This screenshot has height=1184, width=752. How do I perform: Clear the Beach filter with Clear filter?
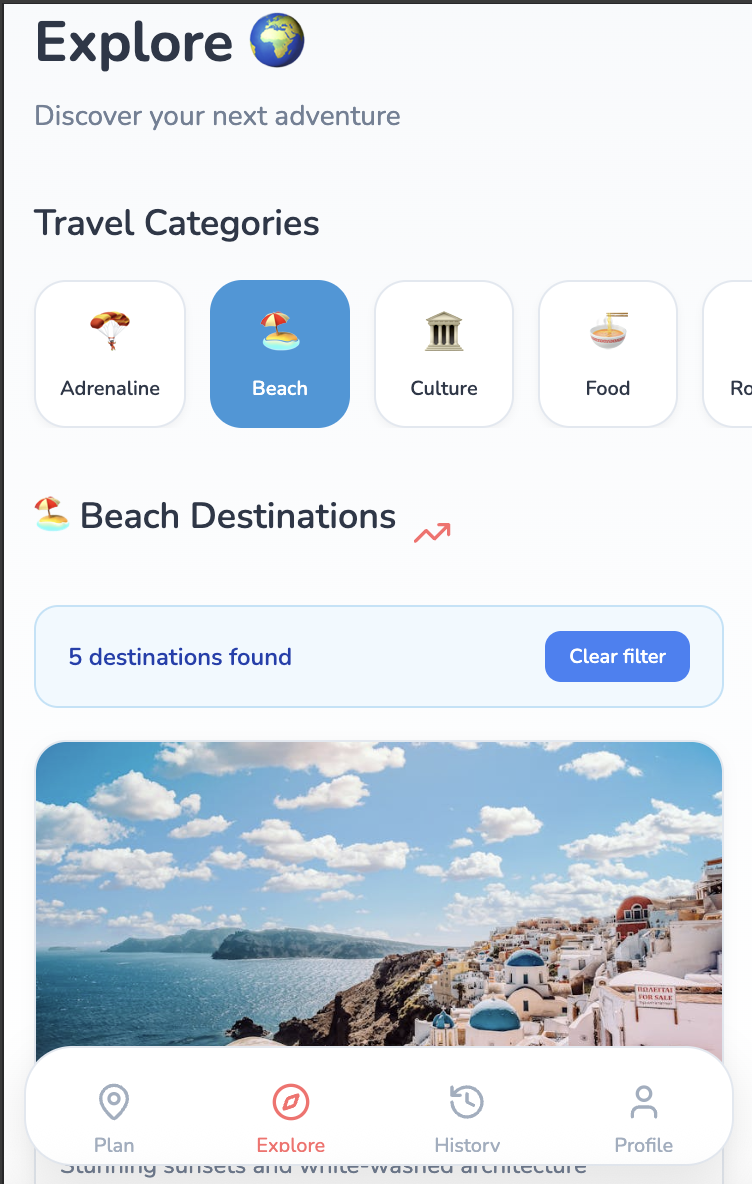tap(618, 656)
